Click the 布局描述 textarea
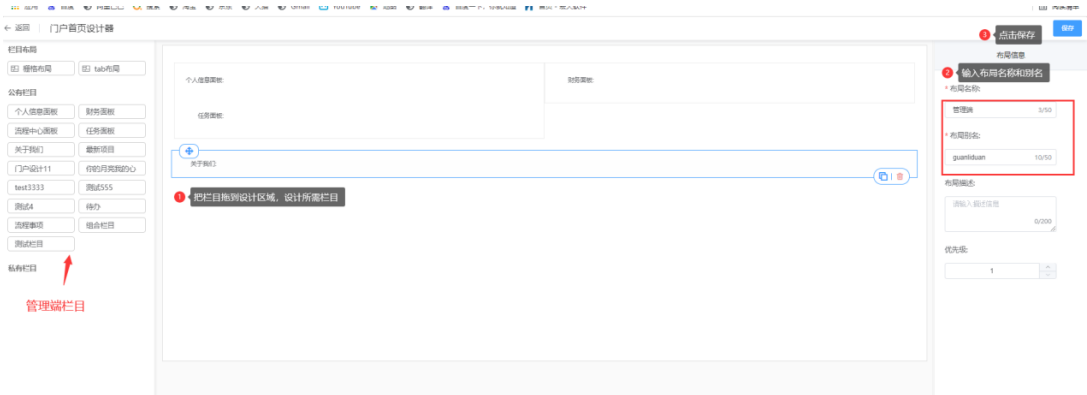 pos(1000,213)
